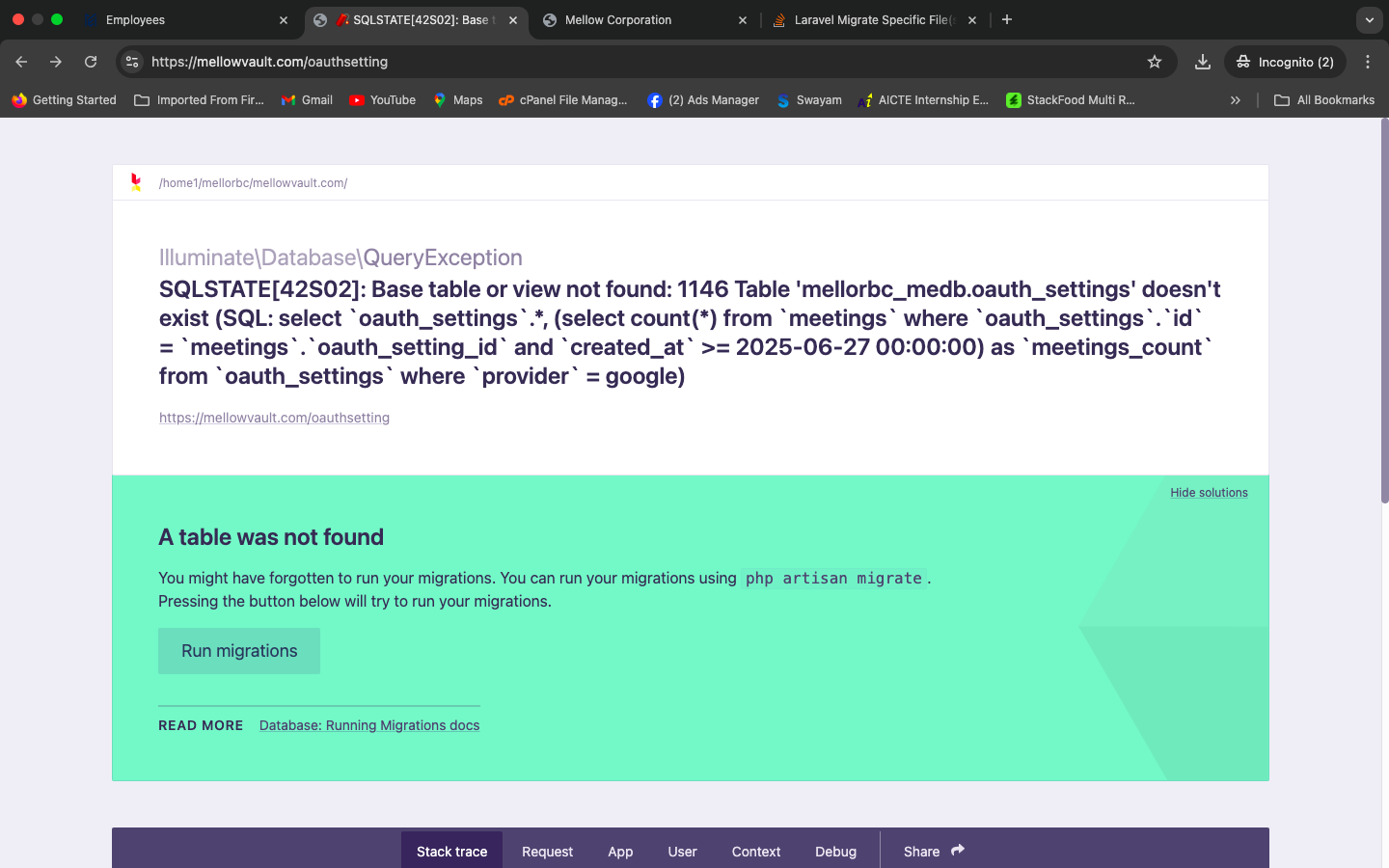Open the StackFood Multi R bookmark
Image resolution: width=1389 pixels, height=868 pixels.
point(1071,100)
